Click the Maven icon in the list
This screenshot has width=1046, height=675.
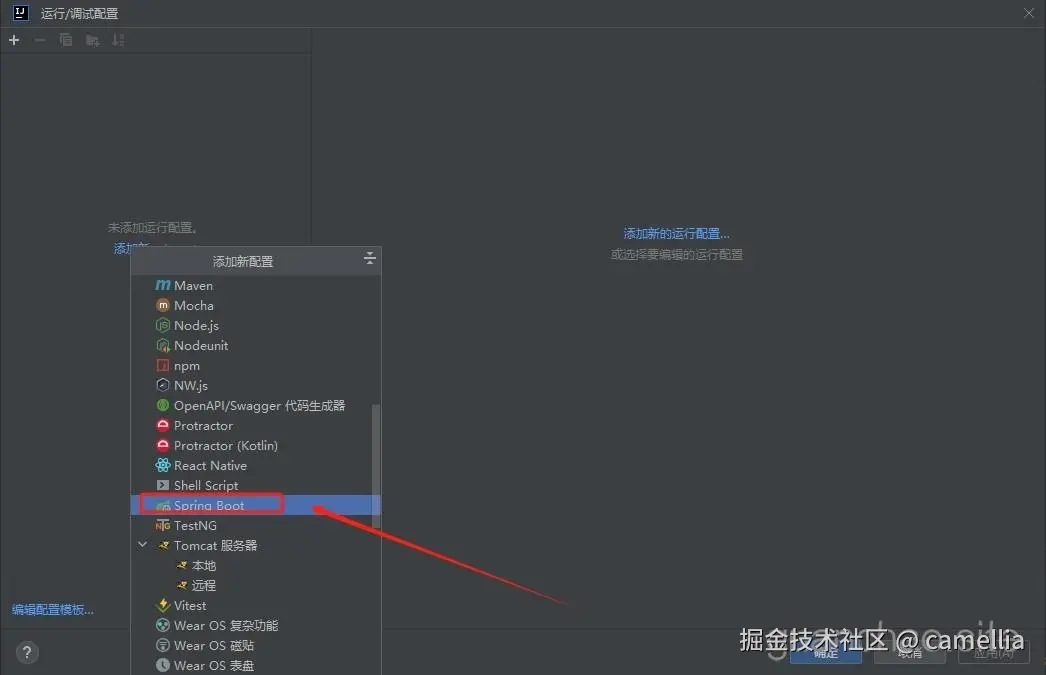163,285
